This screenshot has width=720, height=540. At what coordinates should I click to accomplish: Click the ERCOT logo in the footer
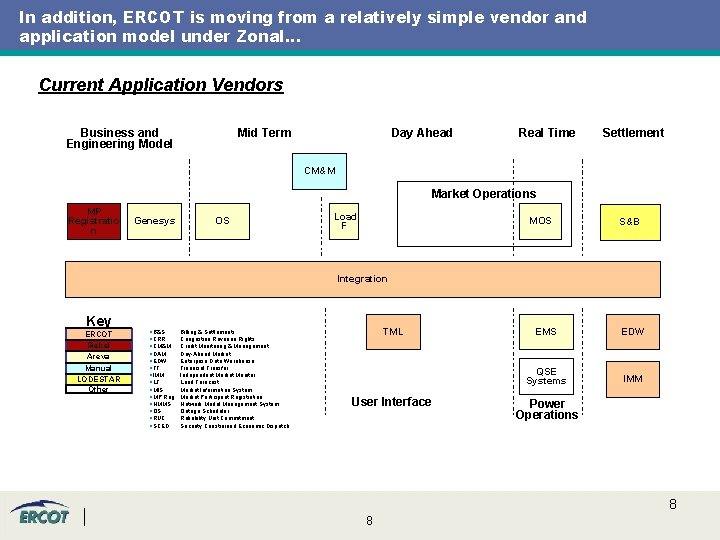point(40,513)
